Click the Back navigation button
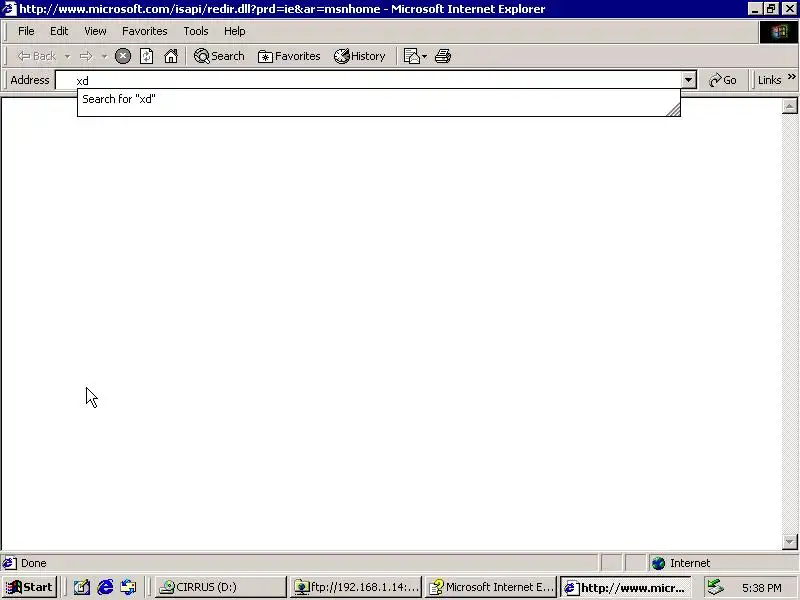The width and height of the screenshot is (800, 600). tap(36, 56)
